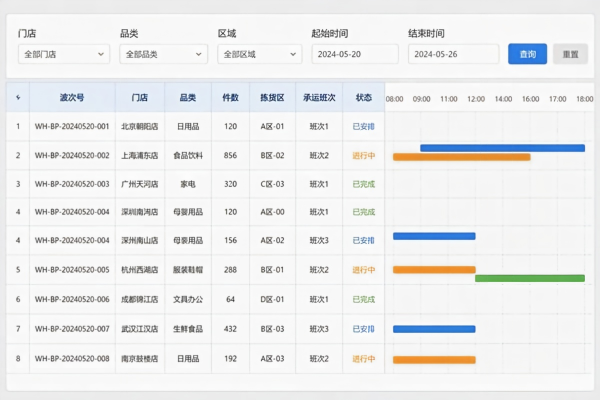Click the 波次号 column header

(x=72, y=98)
